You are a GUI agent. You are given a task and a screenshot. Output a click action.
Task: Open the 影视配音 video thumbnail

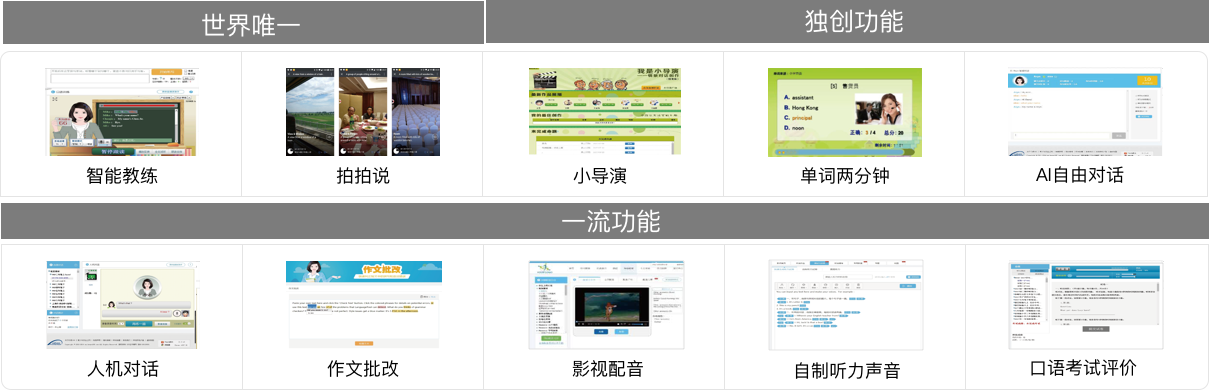coord(605,305)
